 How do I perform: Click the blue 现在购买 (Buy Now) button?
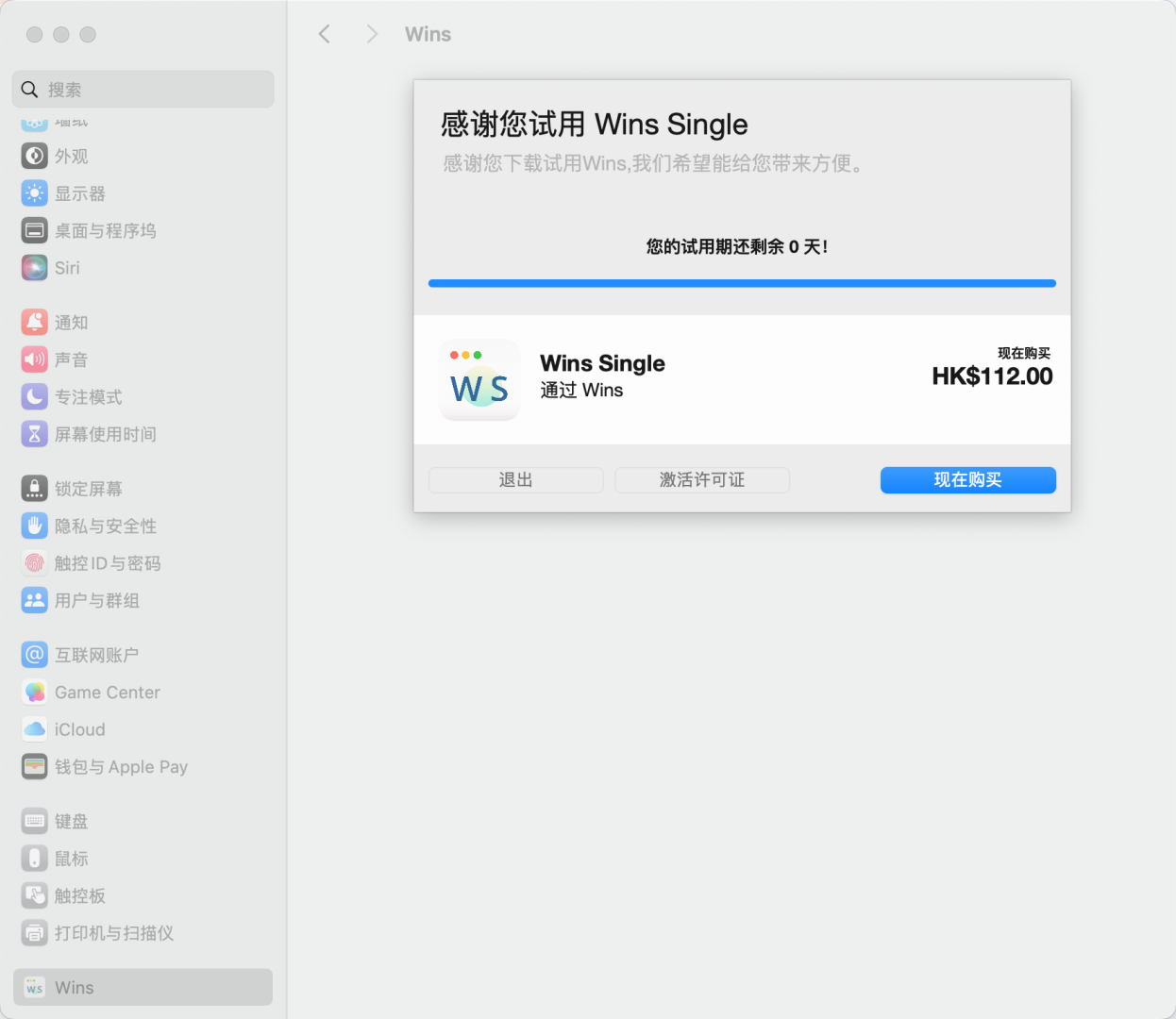(x=968, y=480)
